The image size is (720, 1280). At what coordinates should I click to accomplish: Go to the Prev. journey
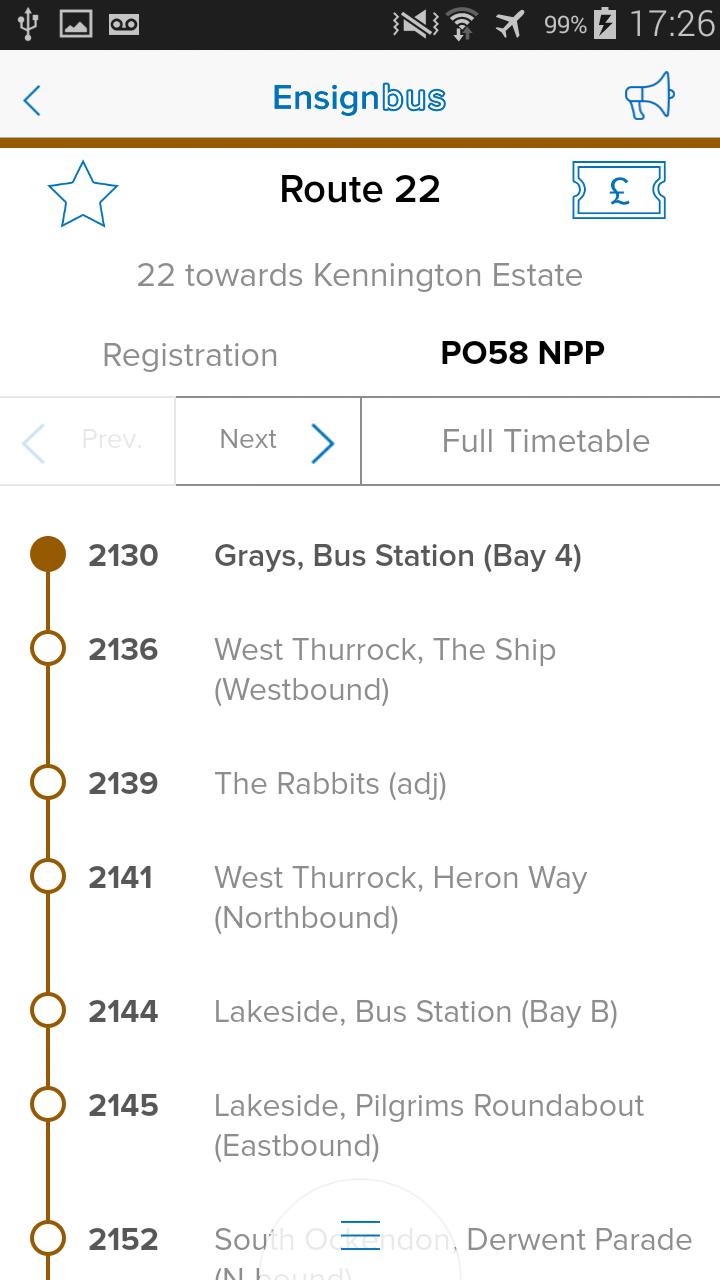[87, 441]
